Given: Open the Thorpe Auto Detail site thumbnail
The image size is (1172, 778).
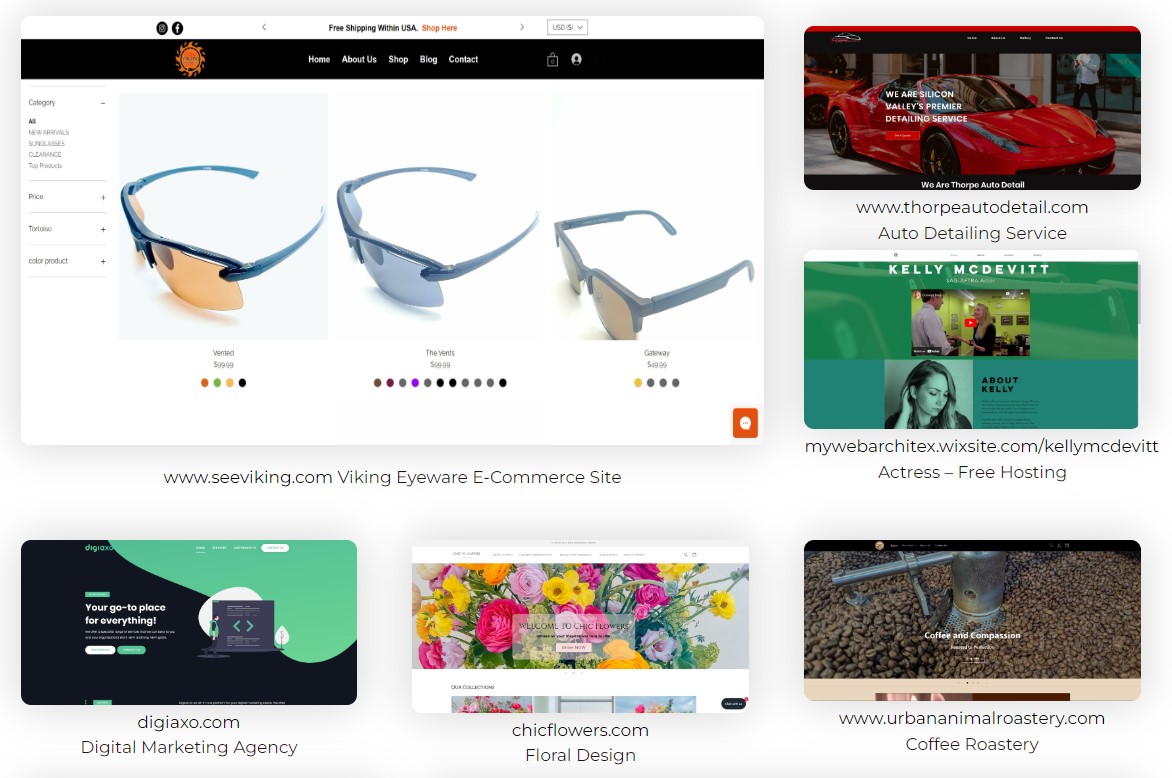Looking at the screenshot, I should pyautogui.click(x=972, y=108).
